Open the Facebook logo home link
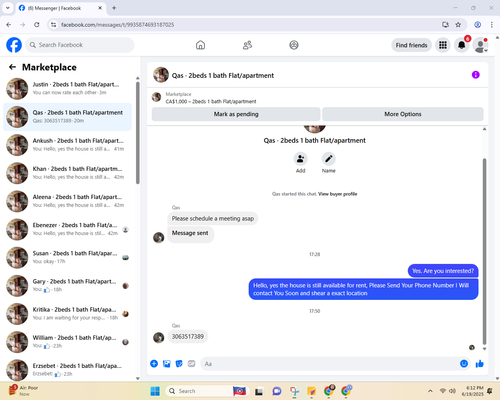 (x=14, y=45)
